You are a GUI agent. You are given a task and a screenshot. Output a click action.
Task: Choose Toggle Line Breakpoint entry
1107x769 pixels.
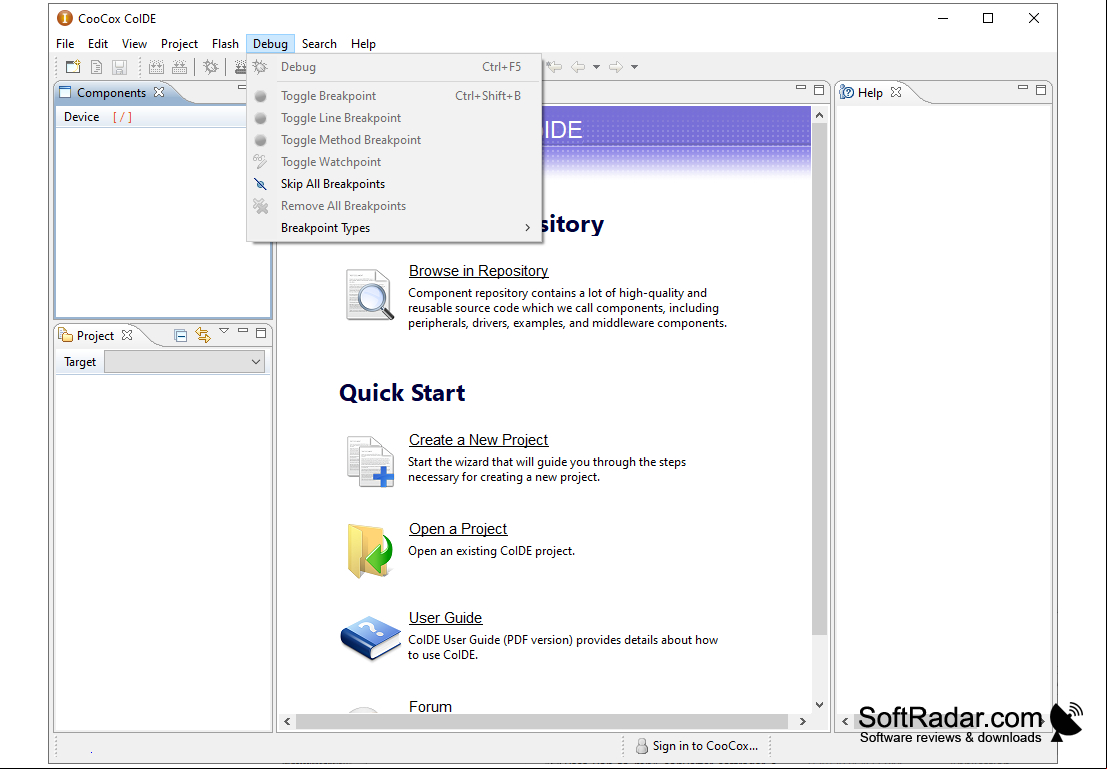[394, 118]
